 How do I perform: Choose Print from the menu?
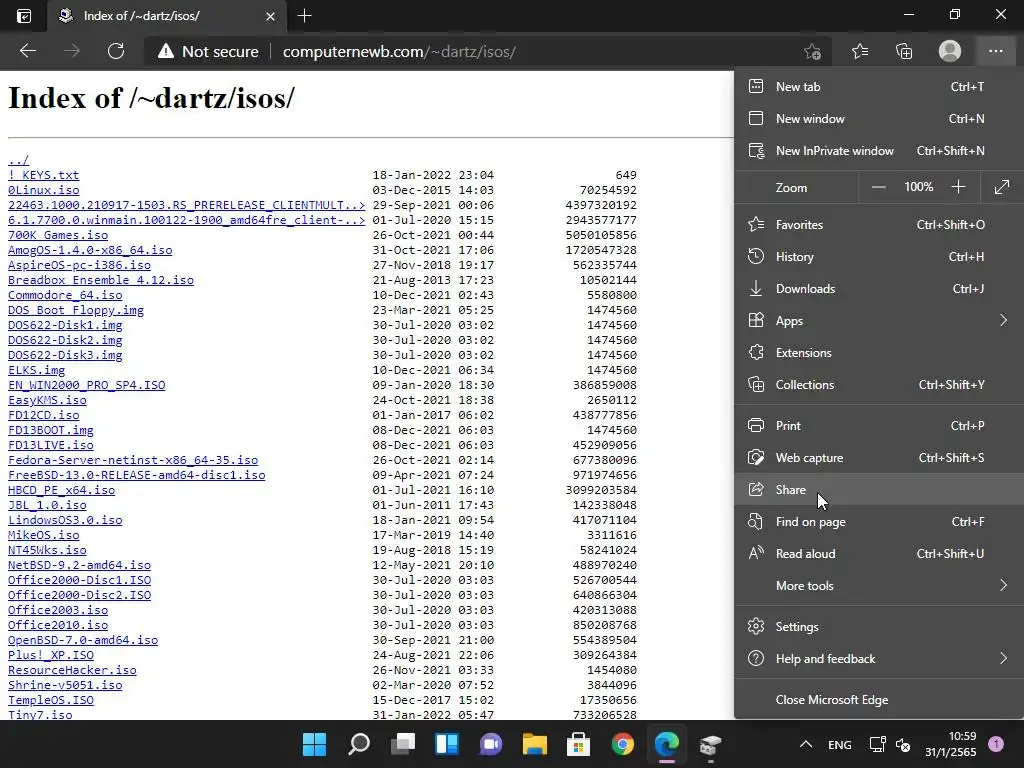(x=879, y=426)
